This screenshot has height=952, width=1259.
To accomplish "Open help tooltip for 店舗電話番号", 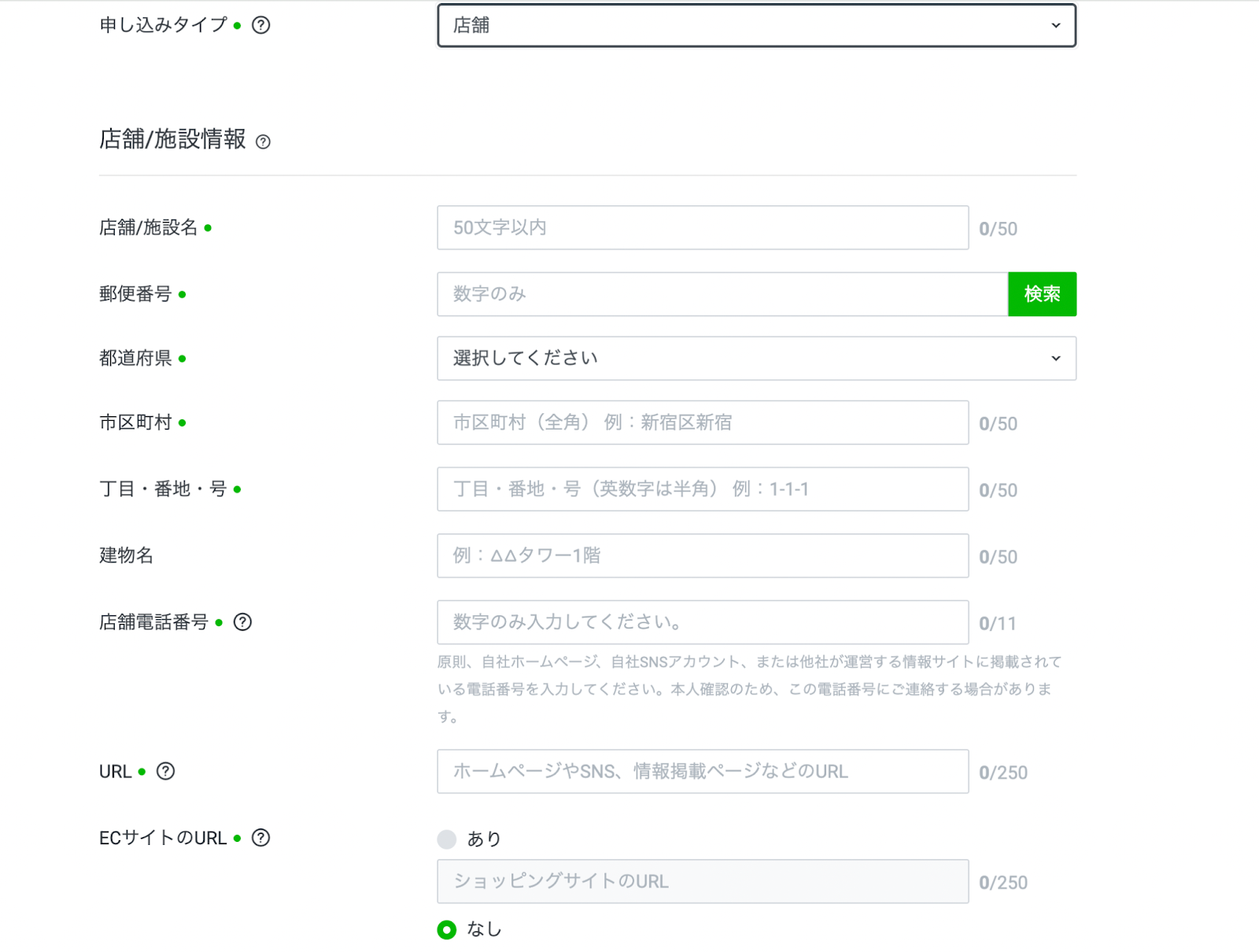I will pos(242,622).
